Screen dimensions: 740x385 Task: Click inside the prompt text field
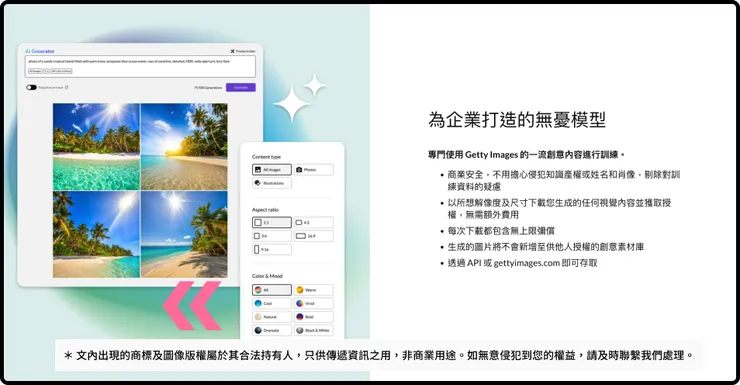point(140,66)
